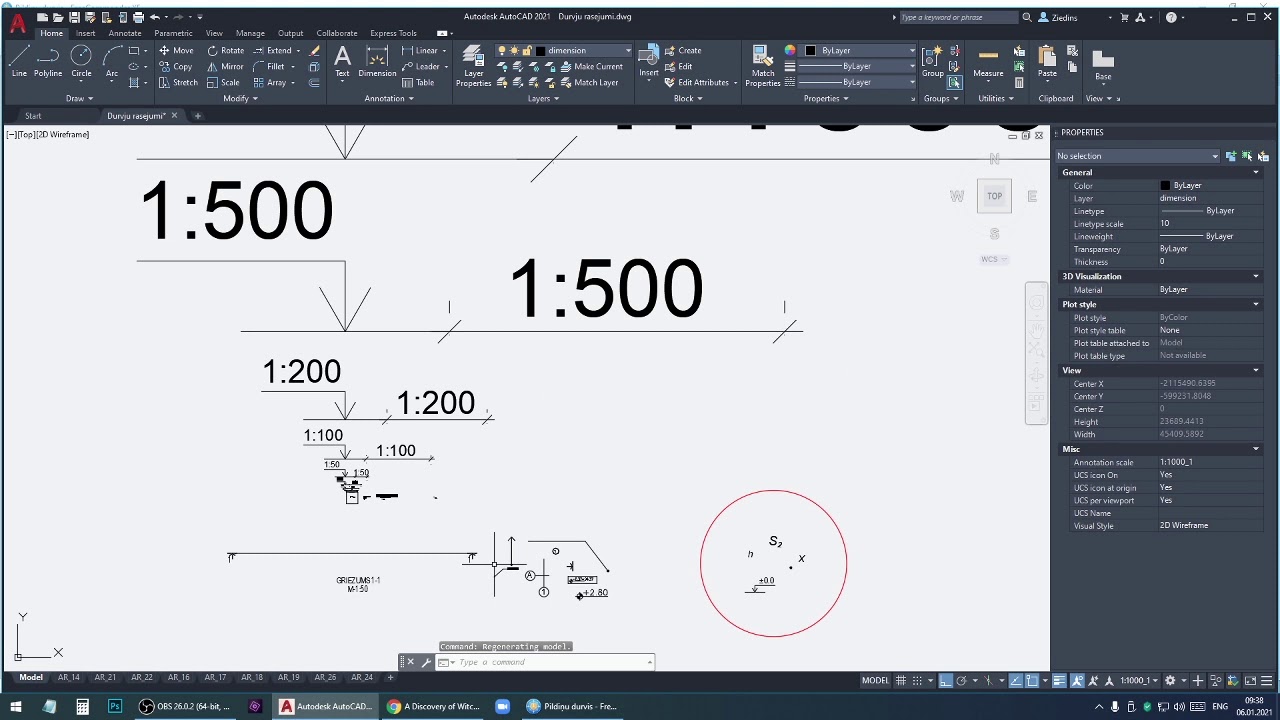
Task: Activate the Move command
Action: (x=176, y=50)
